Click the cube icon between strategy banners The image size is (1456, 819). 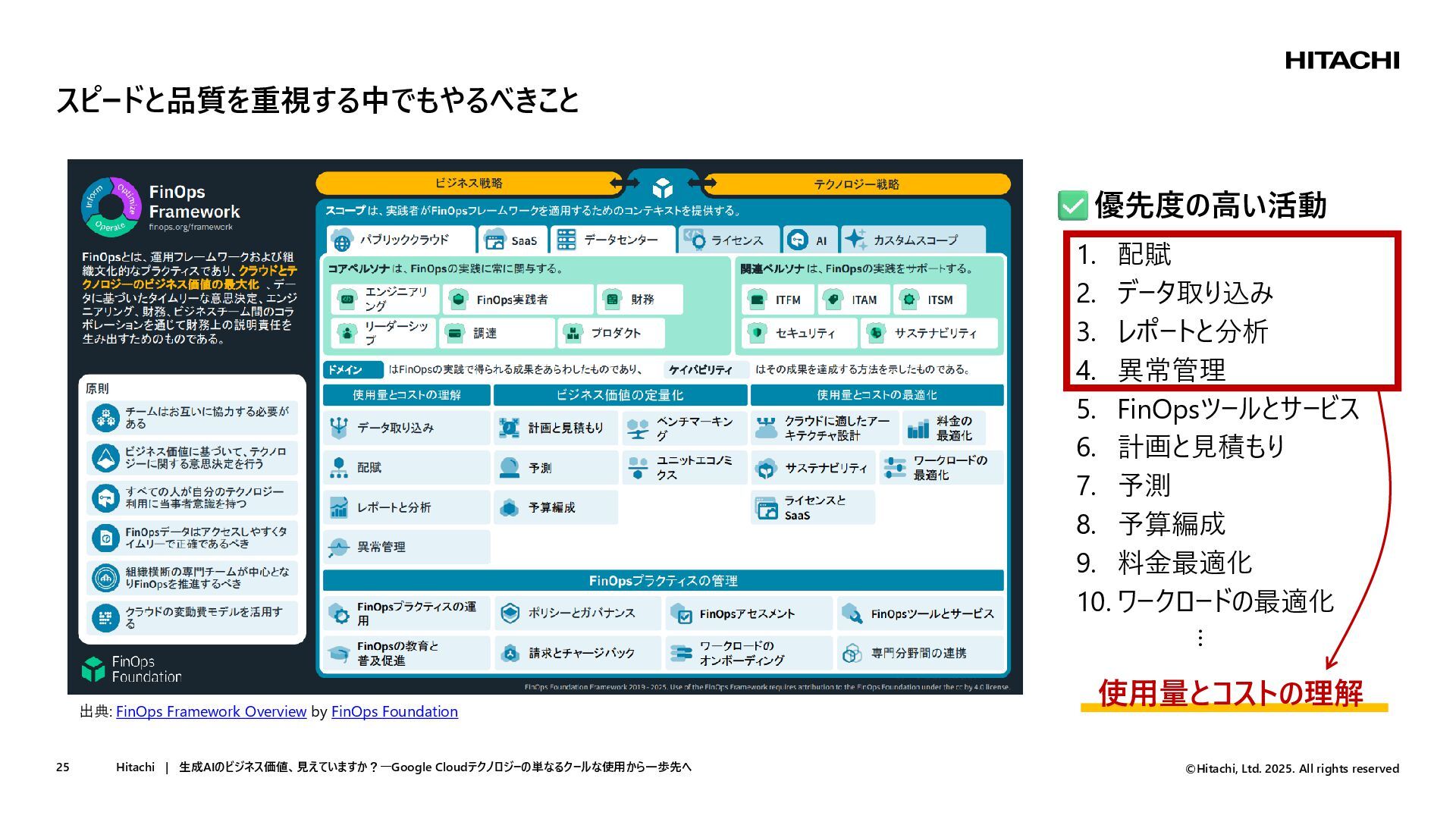pyautogui.click(x=662, y=187)
